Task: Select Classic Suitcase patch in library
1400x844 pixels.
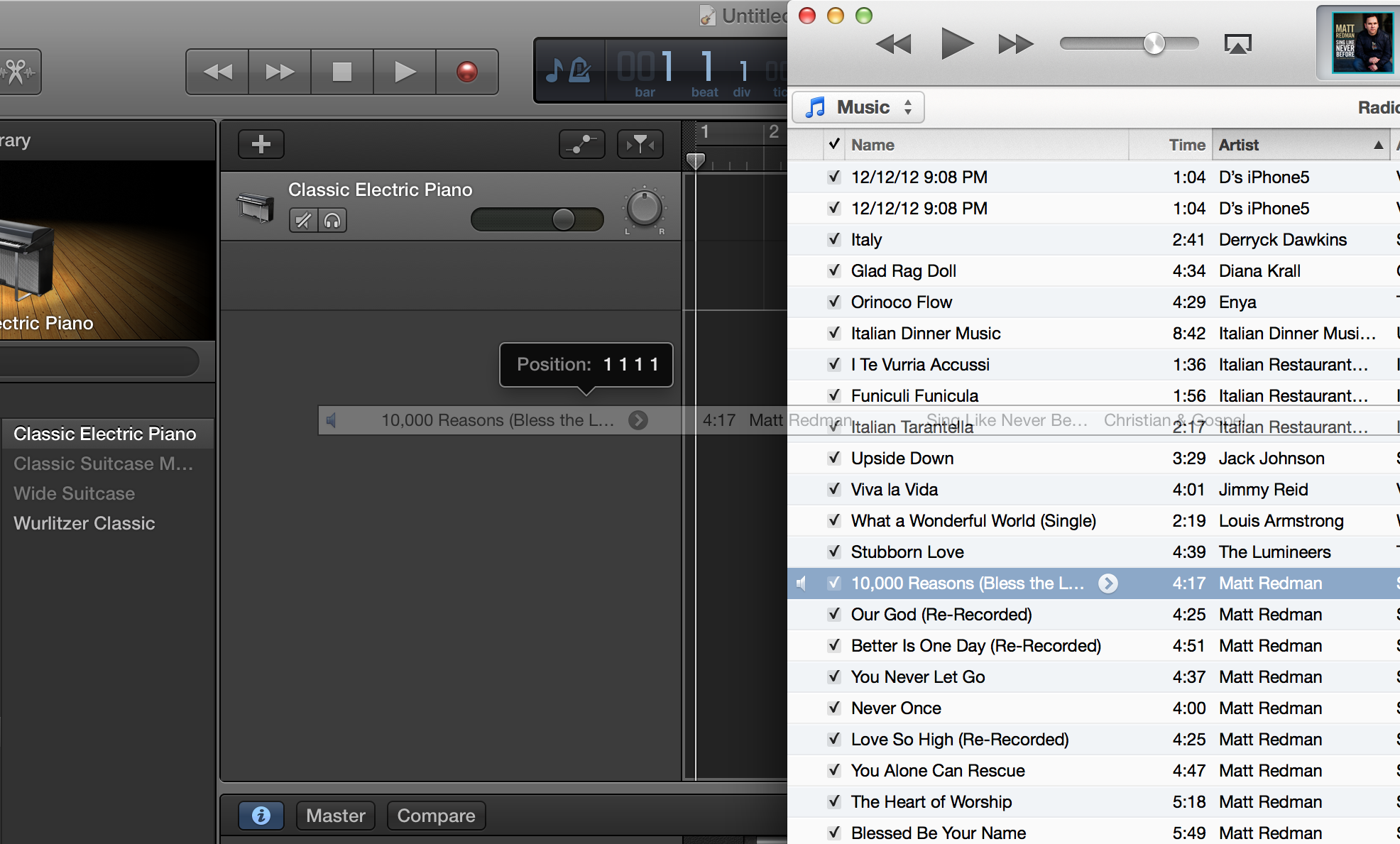Action: click(108, 464)
